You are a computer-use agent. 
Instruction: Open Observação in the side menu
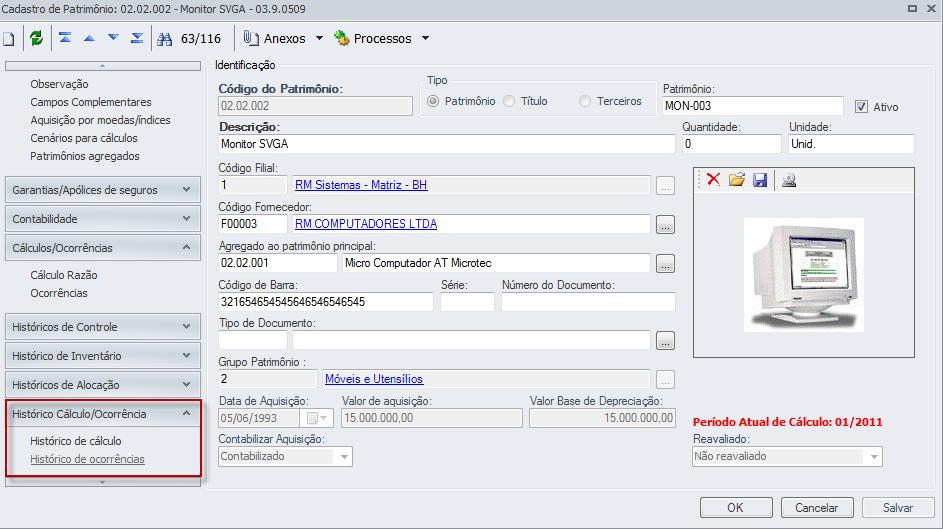coord(59,84)
